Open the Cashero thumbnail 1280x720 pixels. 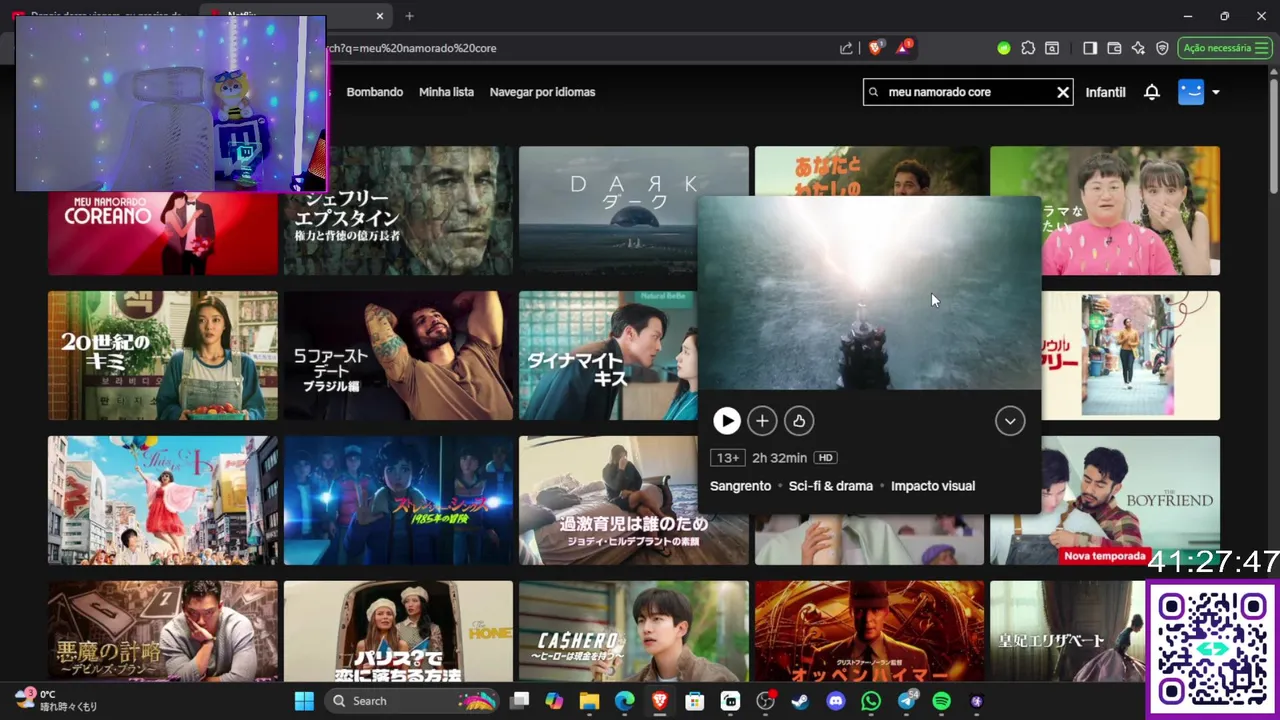point(633,632)
